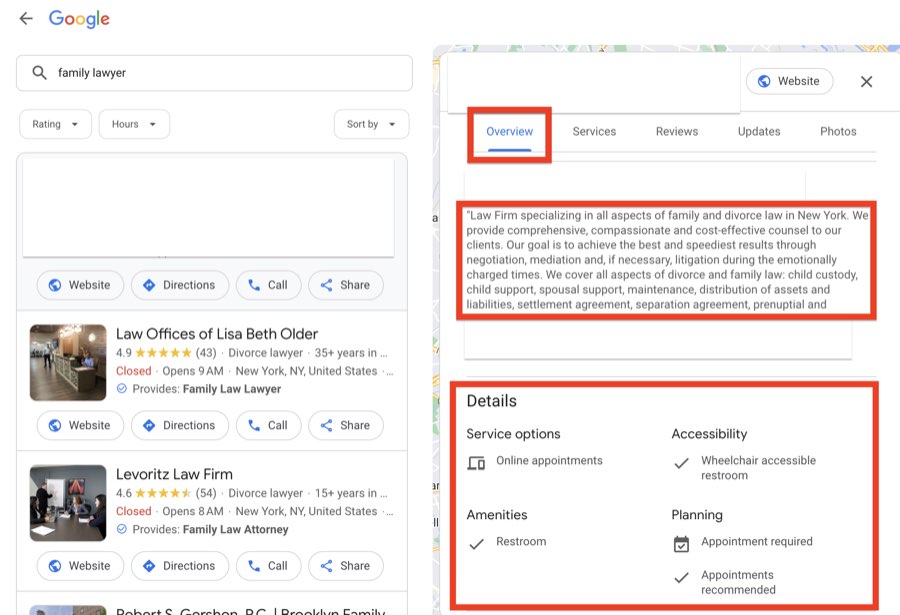This screenshot has height=615, width=900.
Task: Open Levoritz Law Firm photo thumbnail
Action: [68, 502]
